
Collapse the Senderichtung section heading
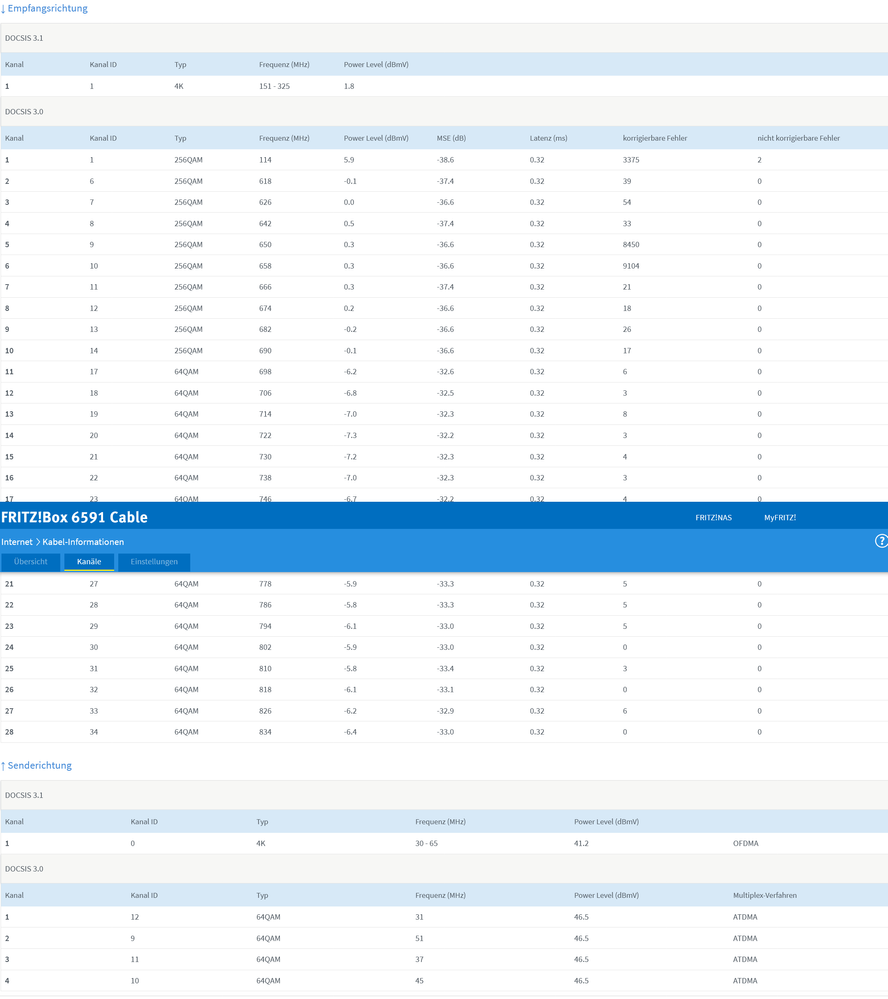pos(36,765)
